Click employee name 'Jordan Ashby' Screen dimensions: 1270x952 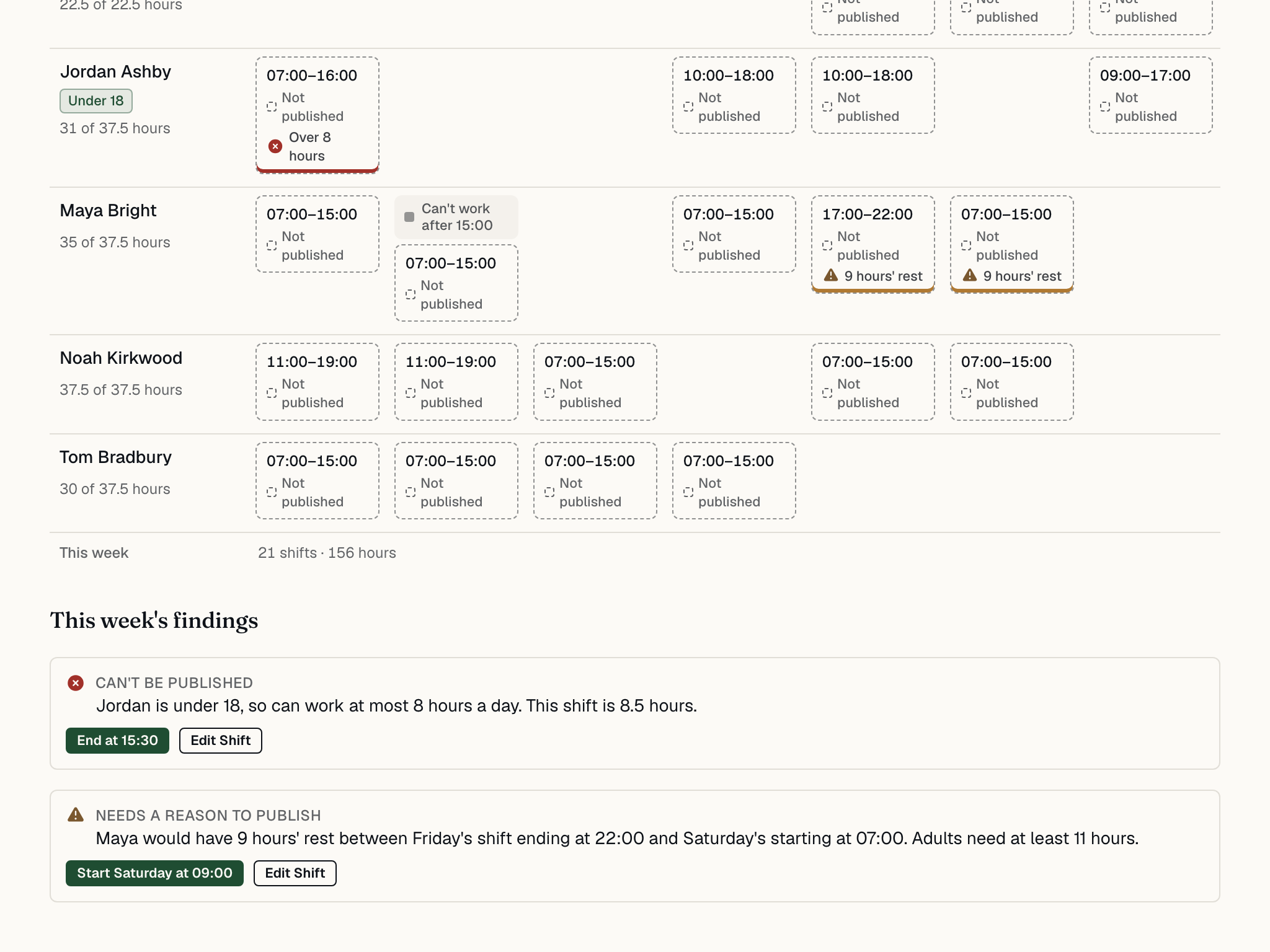click(x=115, y=72)
